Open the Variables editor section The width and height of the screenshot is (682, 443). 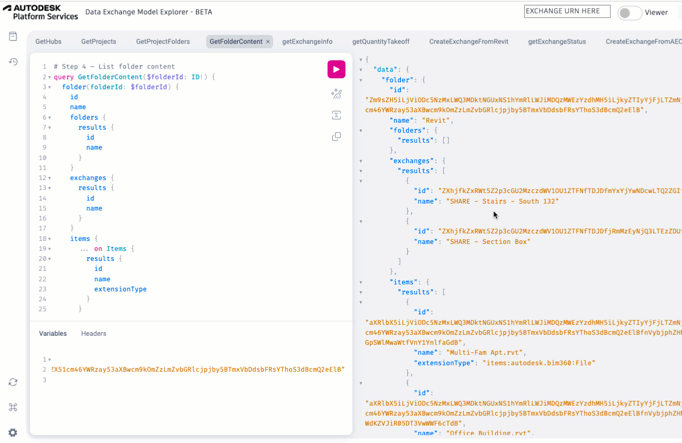[53, 333]
